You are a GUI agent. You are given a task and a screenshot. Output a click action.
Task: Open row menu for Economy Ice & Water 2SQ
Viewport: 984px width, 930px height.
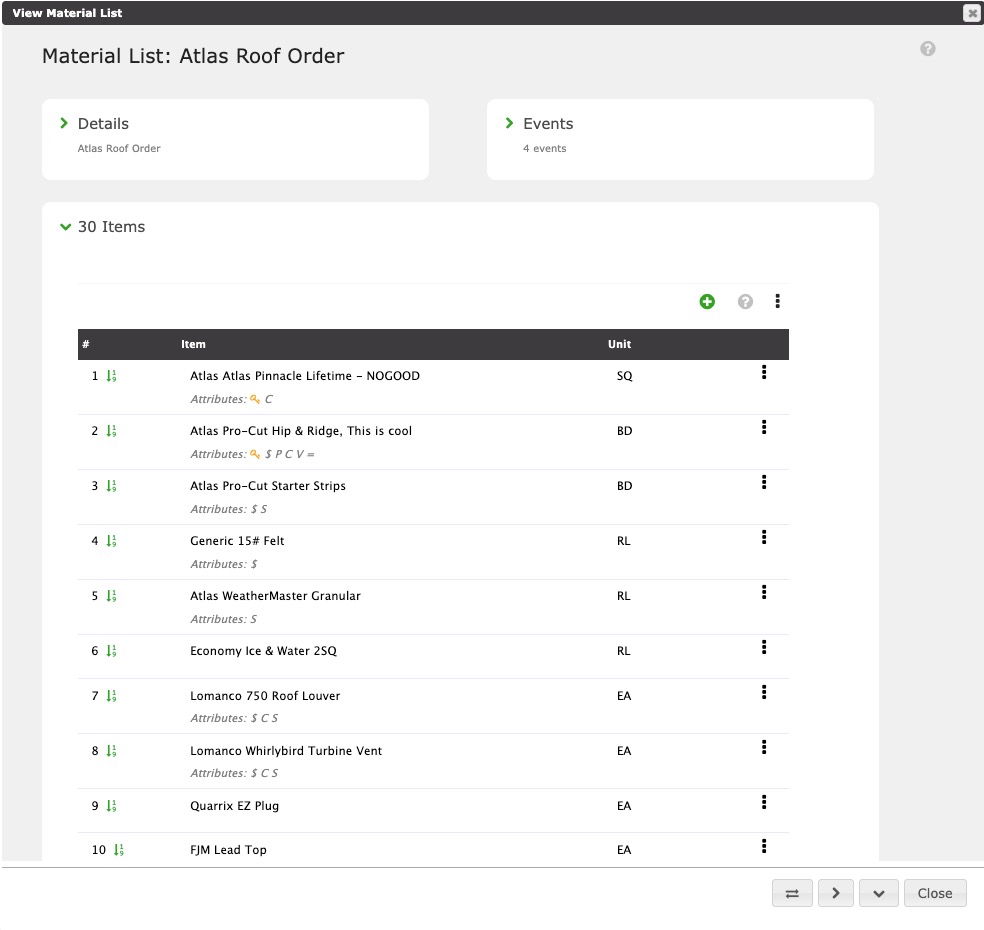pyautogui.click(x=763, y=647)
